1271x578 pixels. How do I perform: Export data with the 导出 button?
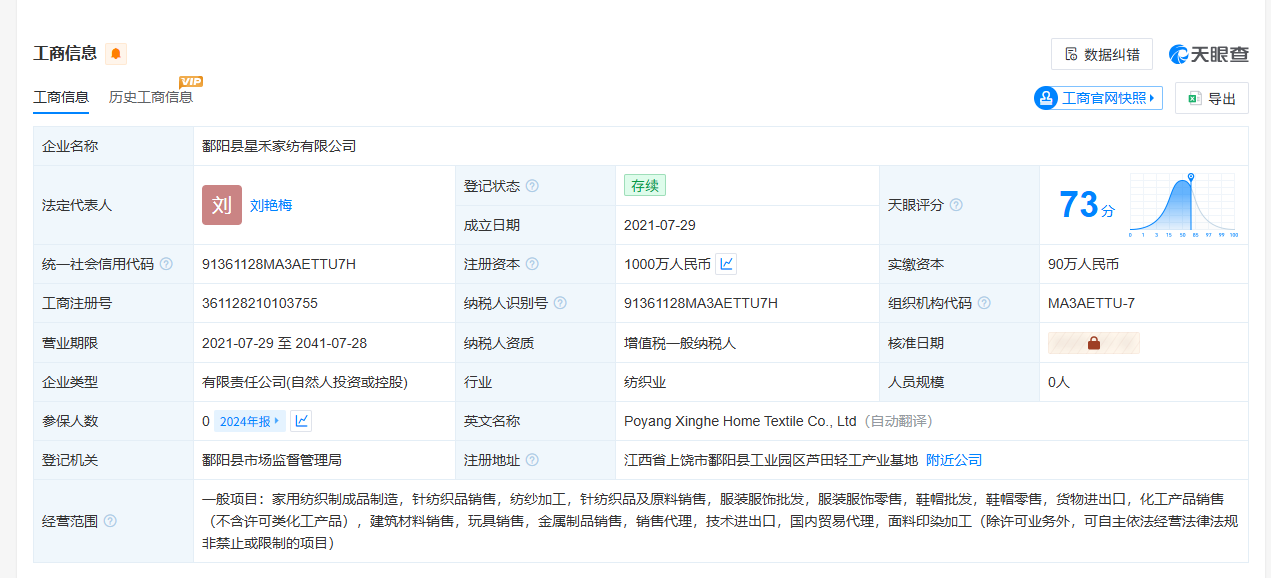pyautogui.click(x=1211, y=98)
